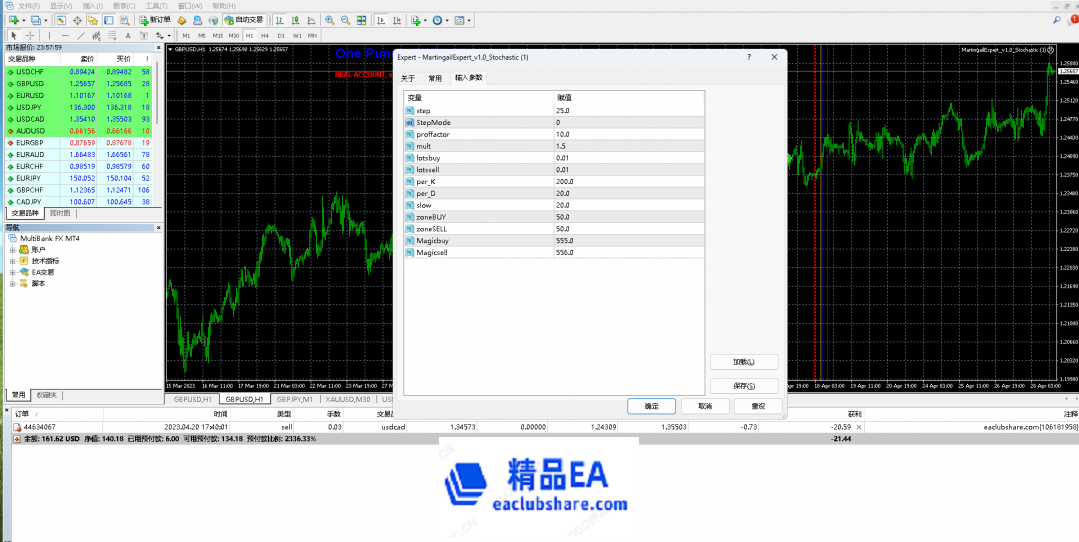1079x542 pixels.
Task: Select GBPUSD row in market watch
Action: tap(28, 83)
